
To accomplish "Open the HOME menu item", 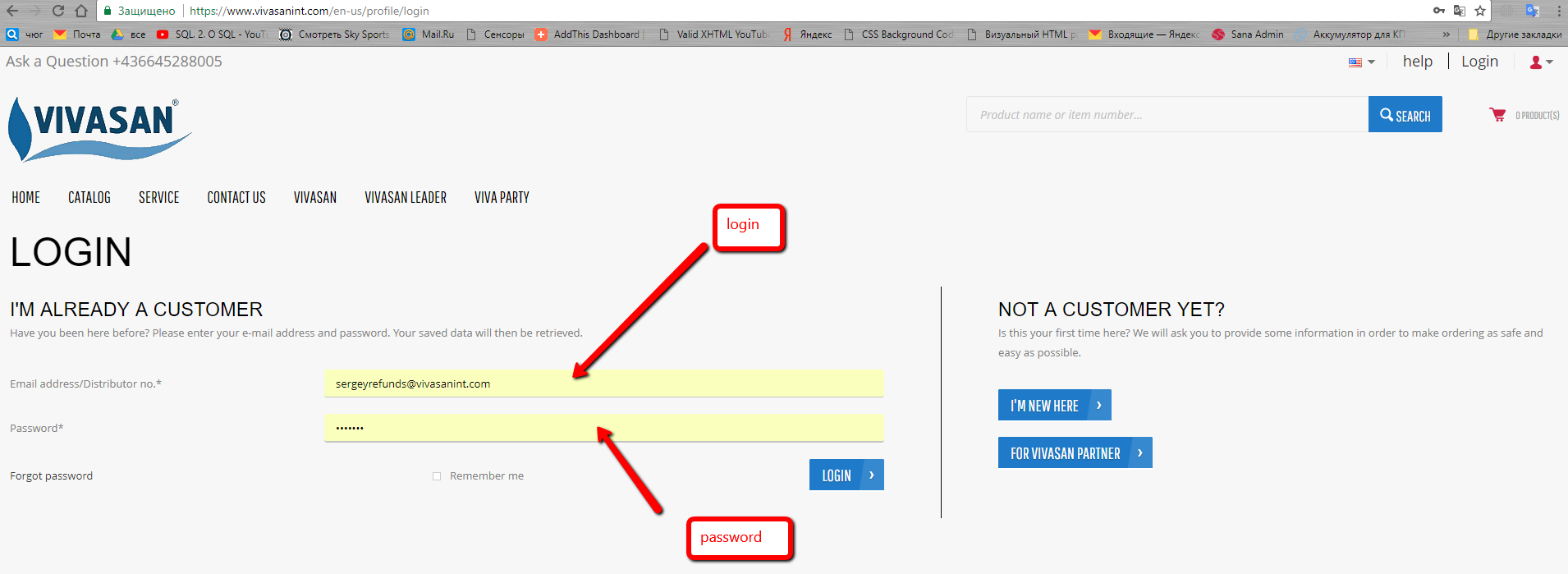I will 26,197.
